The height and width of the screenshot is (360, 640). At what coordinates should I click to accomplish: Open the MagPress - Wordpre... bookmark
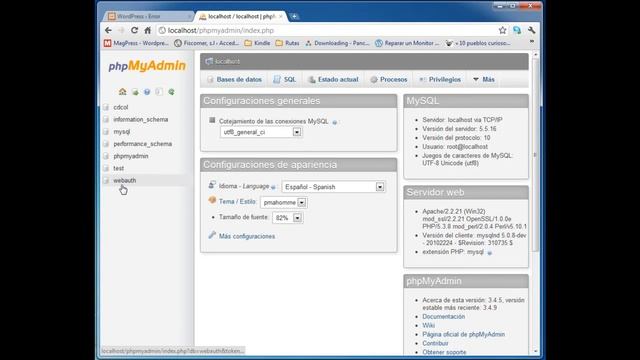(x=136, y=43)
